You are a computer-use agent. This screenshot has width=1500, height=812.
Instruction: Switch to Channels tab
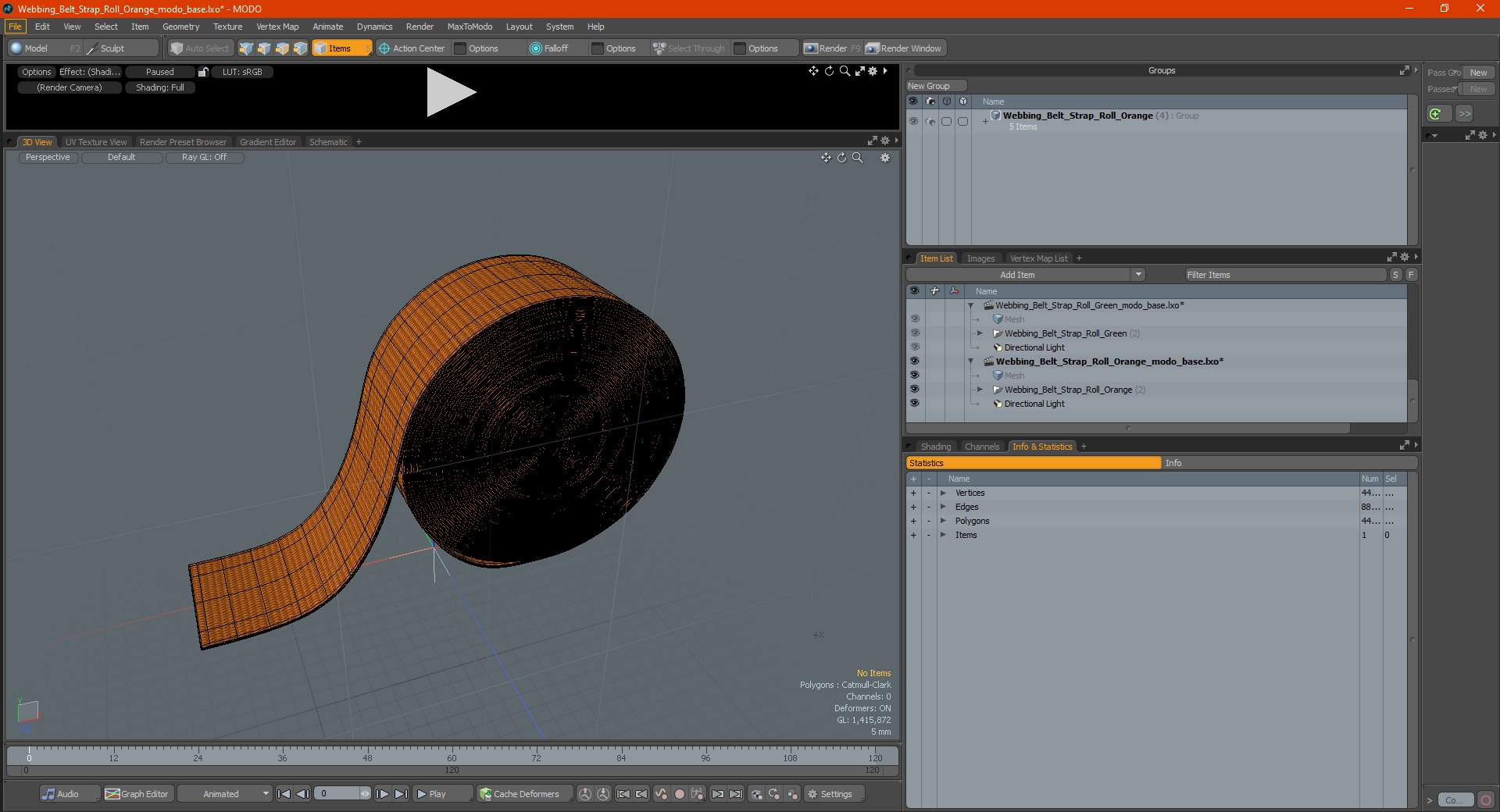click(x=982, y=447)
